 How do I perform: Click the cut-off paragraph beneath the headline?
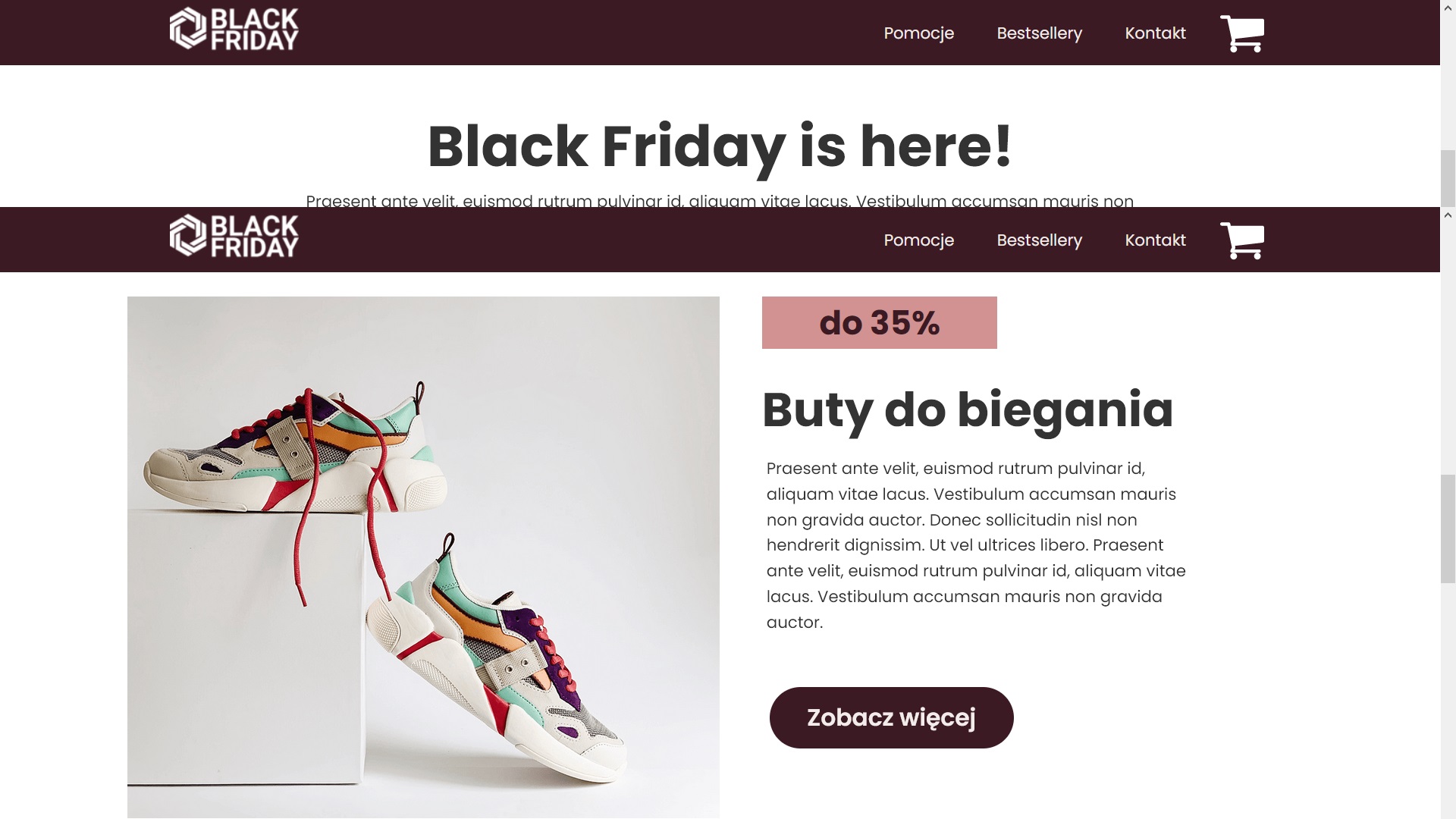click(720, 201)
